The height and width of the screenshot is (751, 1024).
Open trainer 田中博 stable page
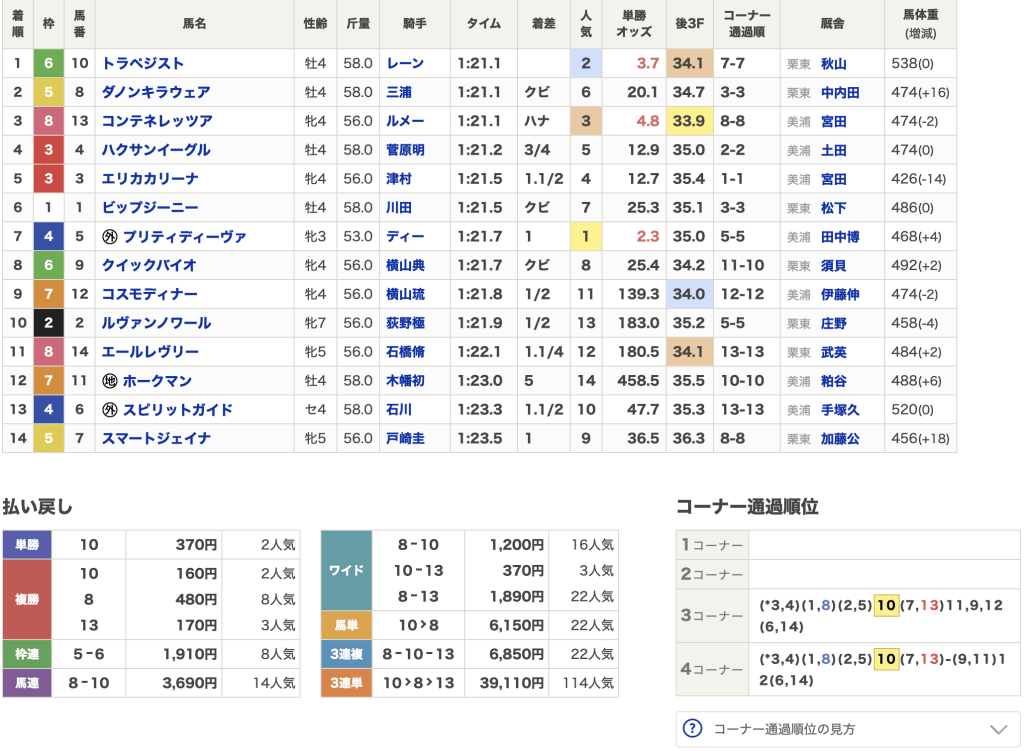click(x=840, y=236)
